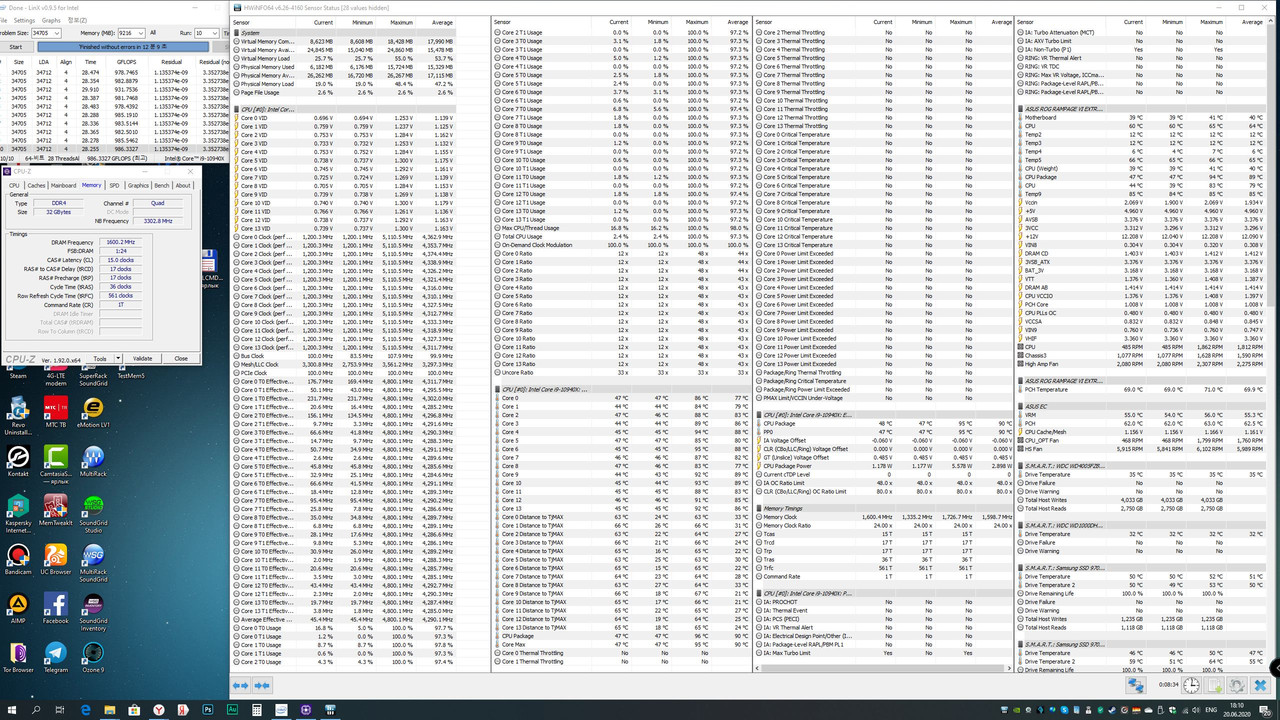This screenshot has width=1280, height=720.
Task: Open Kaspersky Internet Security shortcut
Action: point(18,514)
